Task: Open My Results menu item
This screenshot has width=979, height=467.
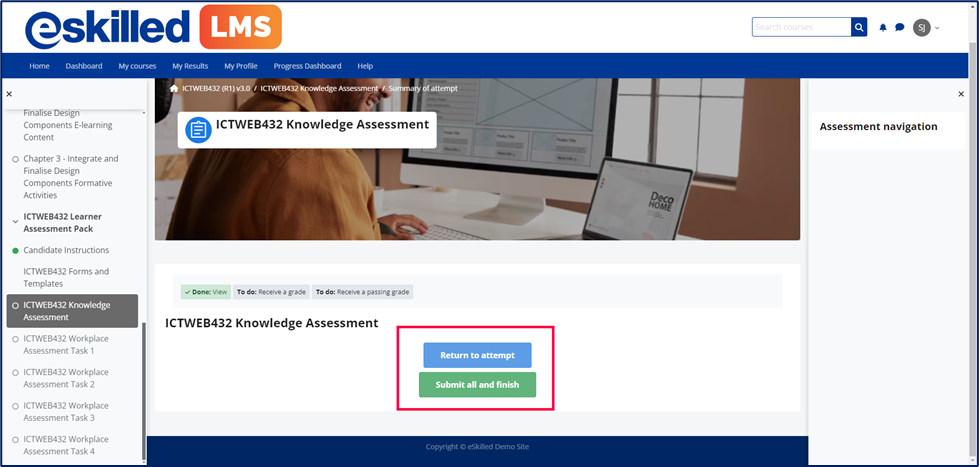Action: click(190, 66)
